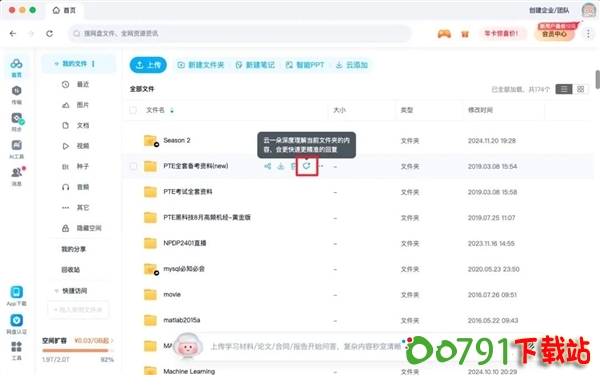Viewport: 600px width, 375px height.
Task: Open the 传输 transfer panel icon
Action: (x=16, y=91)
